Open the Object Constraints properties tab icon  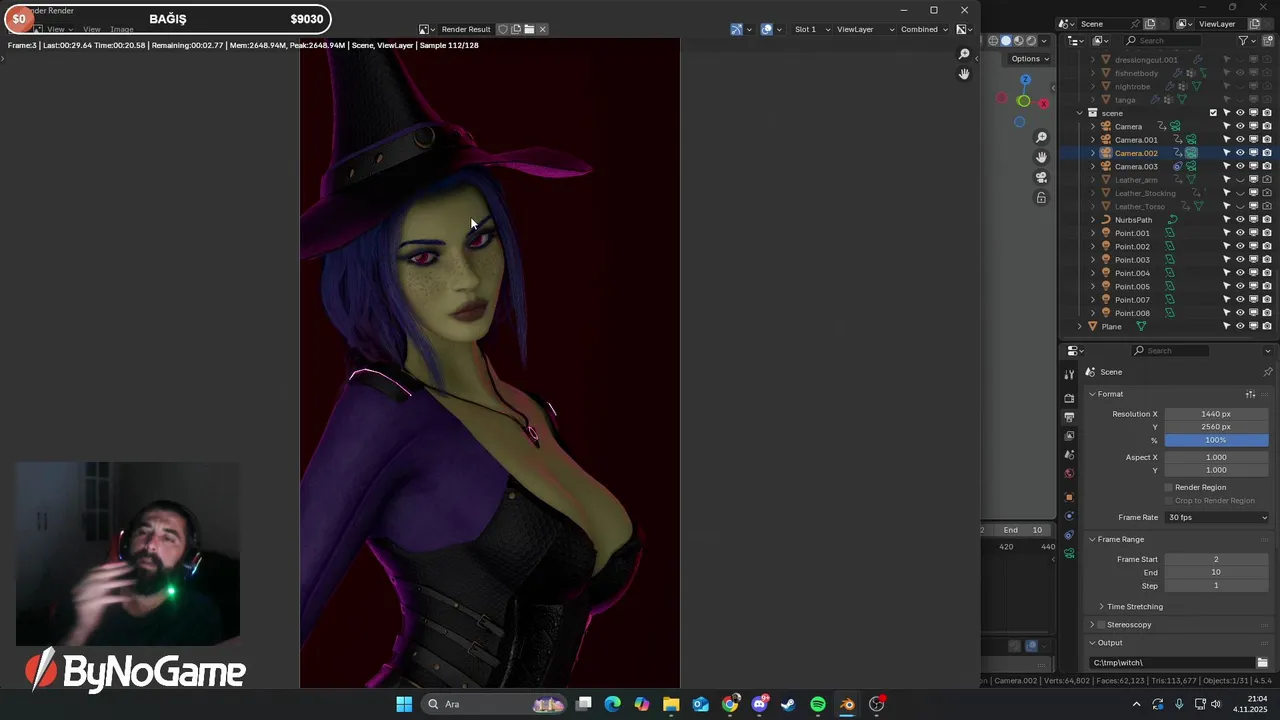point(1069,535)
